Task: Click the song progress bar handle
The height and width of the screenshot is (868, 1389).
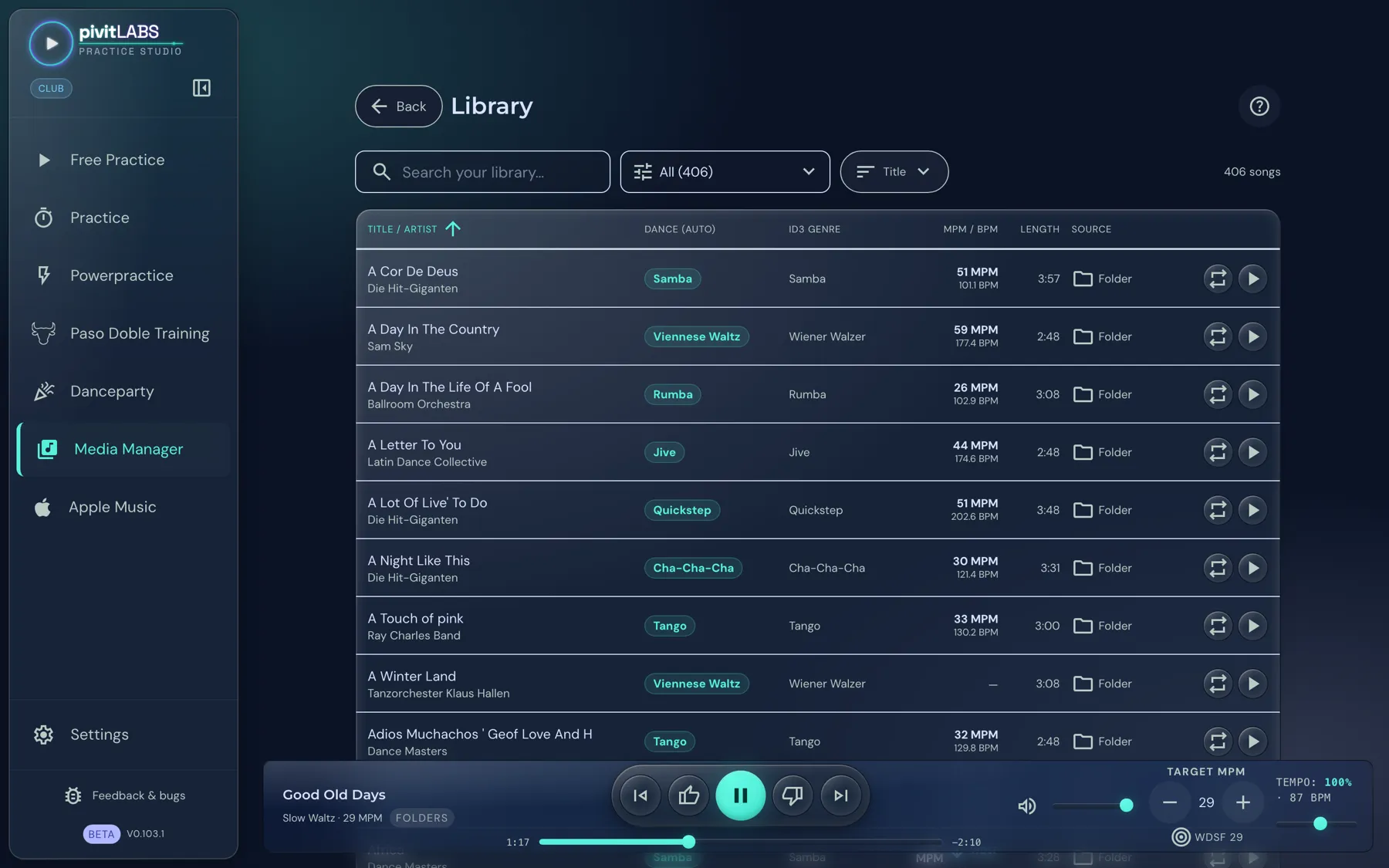Action: pyautogui.click(x=688, y=842)
